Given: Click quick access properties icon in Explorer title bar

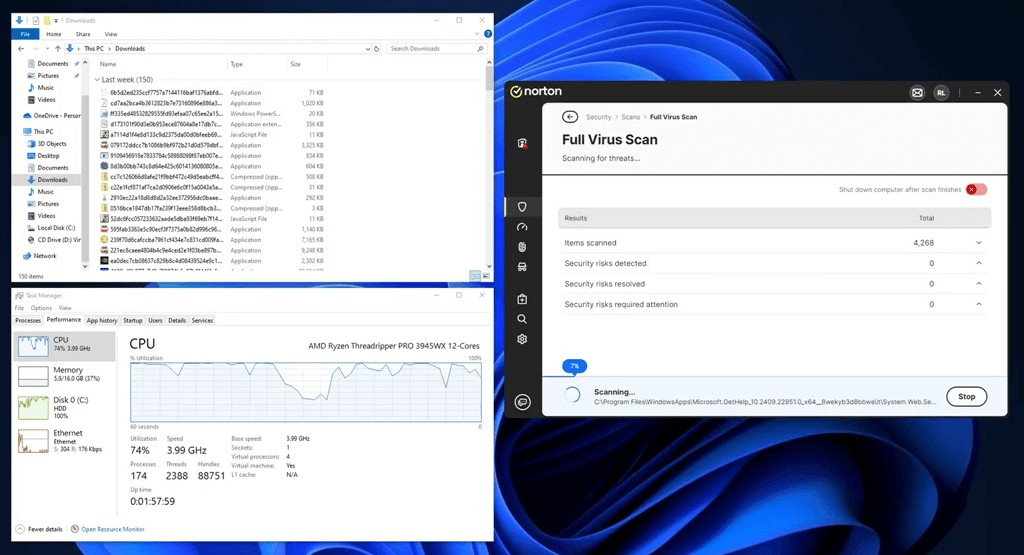Looking at the screenshot, I should click(36, 20).
